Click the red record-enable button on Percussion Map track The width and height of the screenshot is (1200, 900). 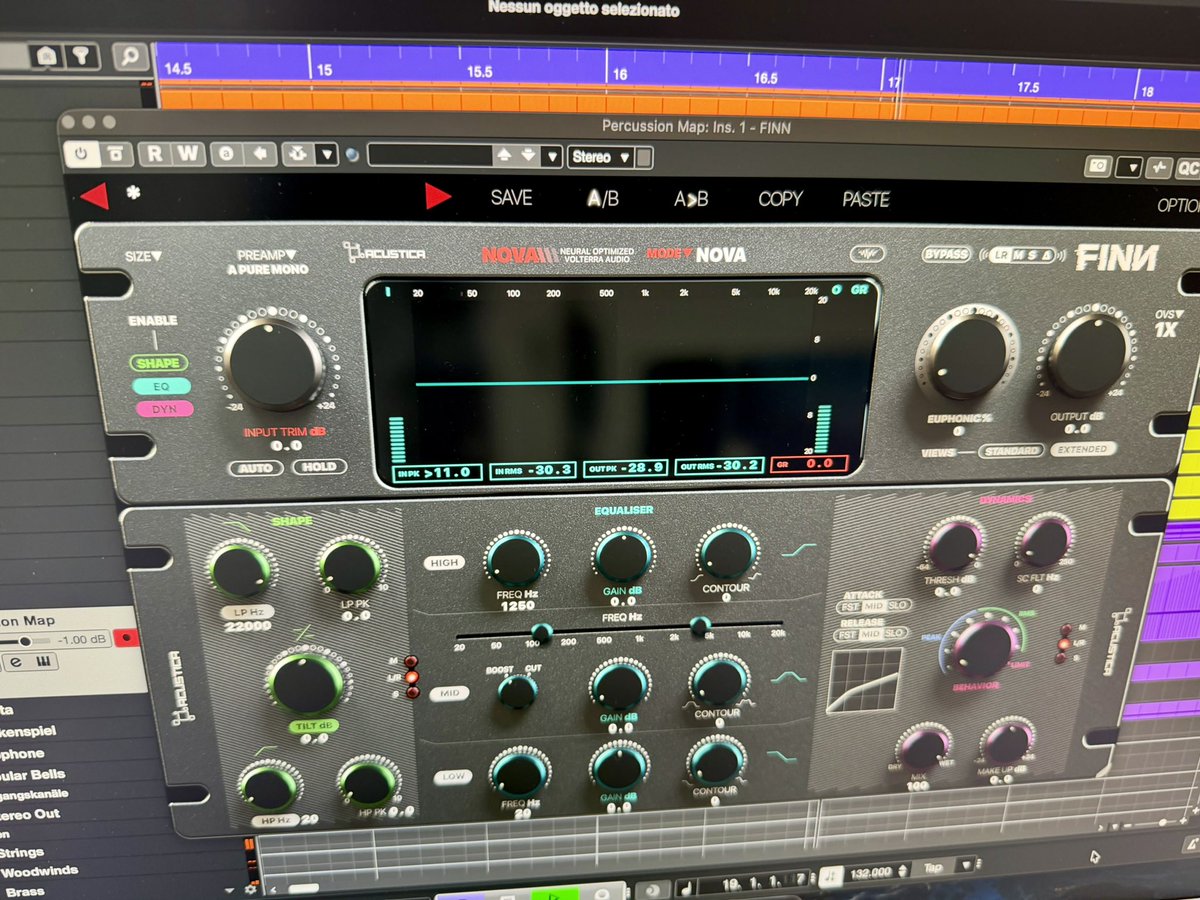(127, 637)
